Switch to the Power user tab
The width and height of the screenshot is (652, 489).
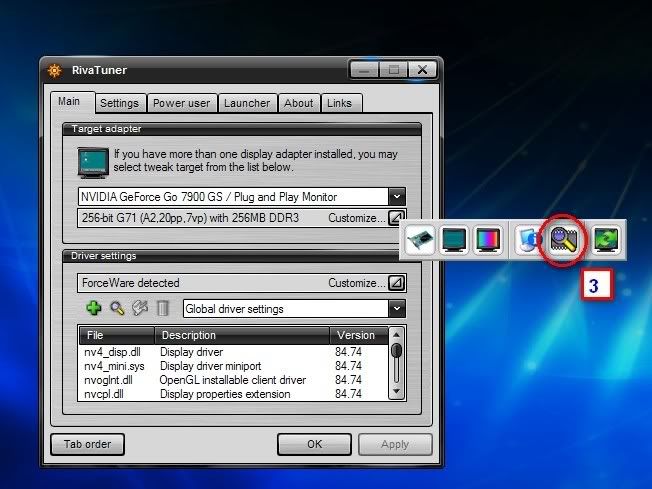(x=182, y=103)
